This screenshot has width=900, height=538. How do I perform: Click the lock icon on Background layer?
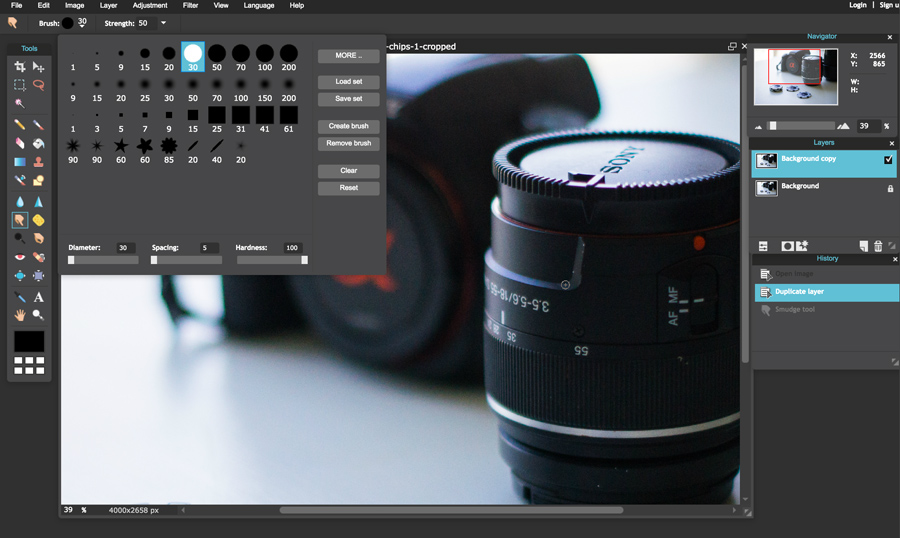tap(890, 188)
